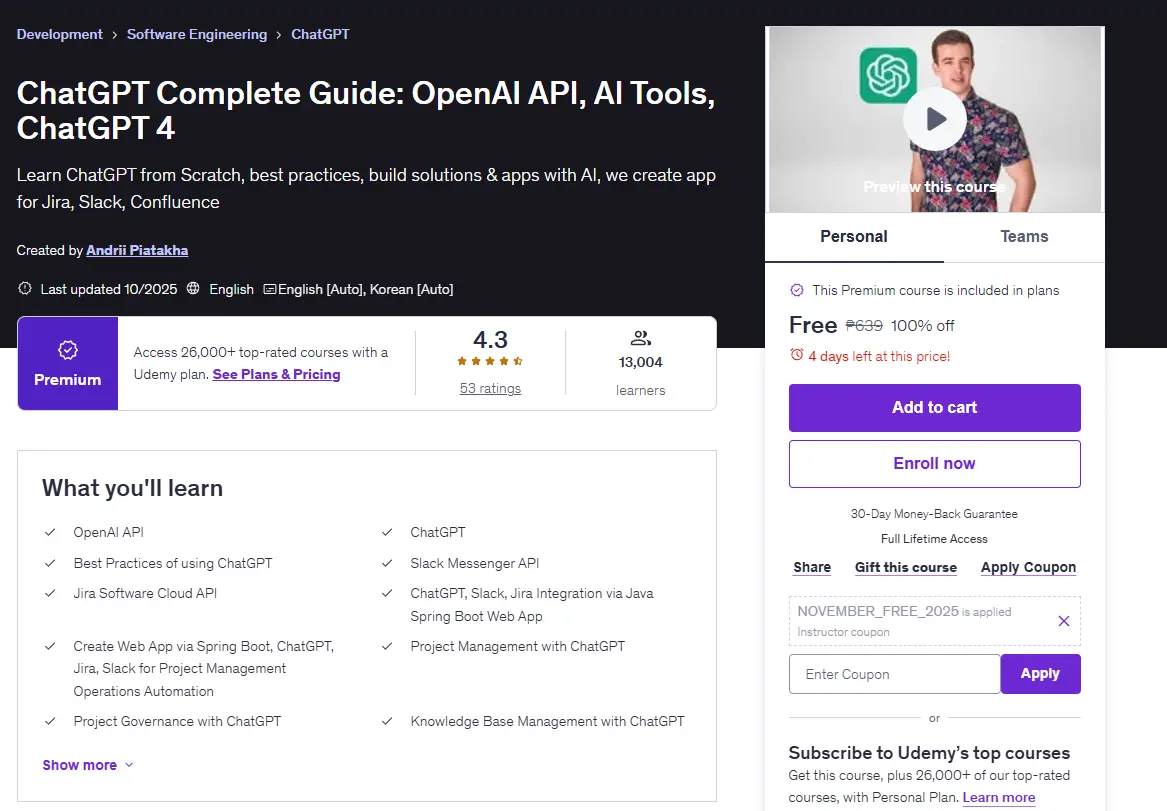Viewport: 1167px width, 811px height.
Task: Click the Add to cart button
Action: click(x=935, y=408)
